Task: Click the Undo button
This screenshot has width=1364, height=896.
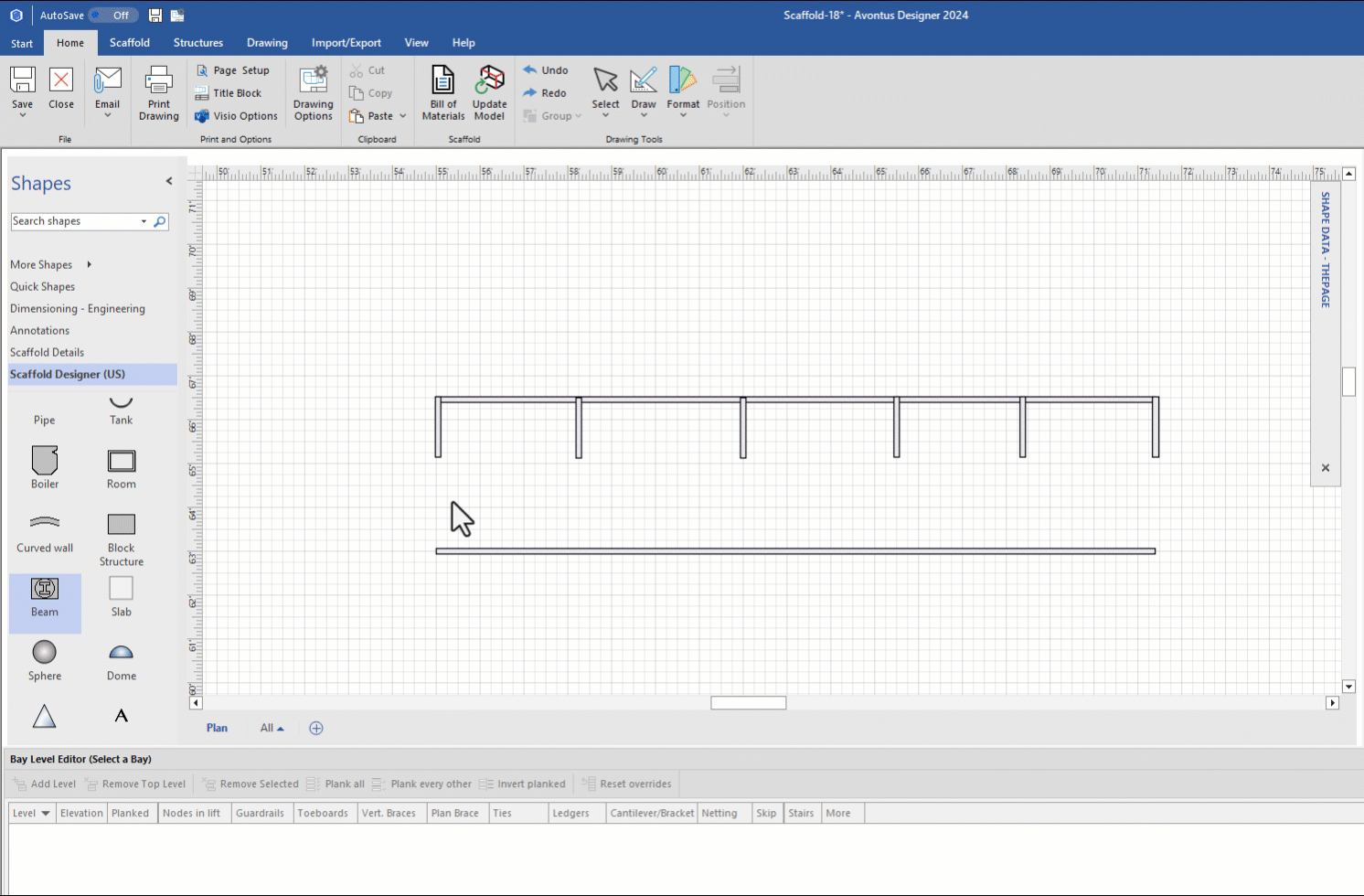Action: pyautogui.click(x=546, y=70)
